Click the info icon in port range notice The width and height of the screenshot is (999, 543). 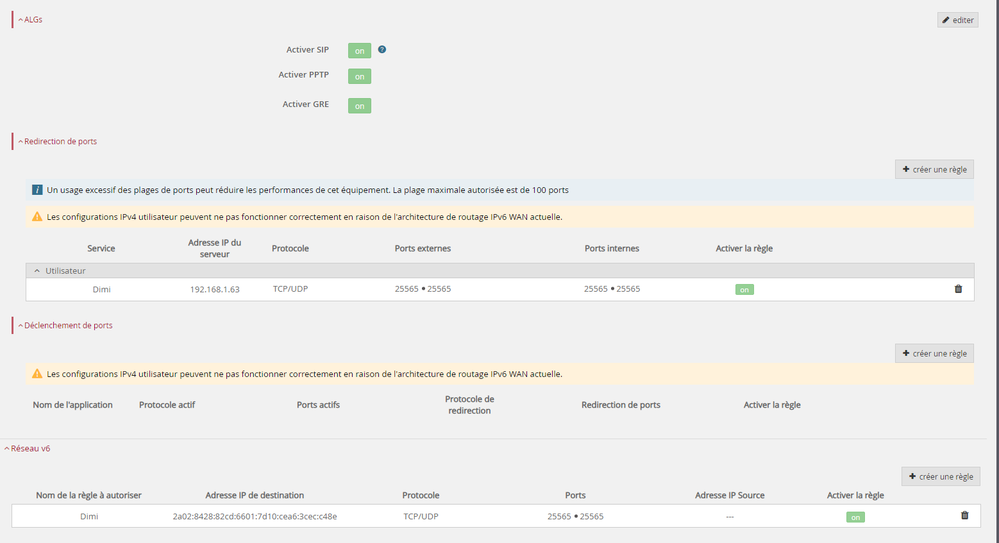pyautogui.click(x=37, y=189)
